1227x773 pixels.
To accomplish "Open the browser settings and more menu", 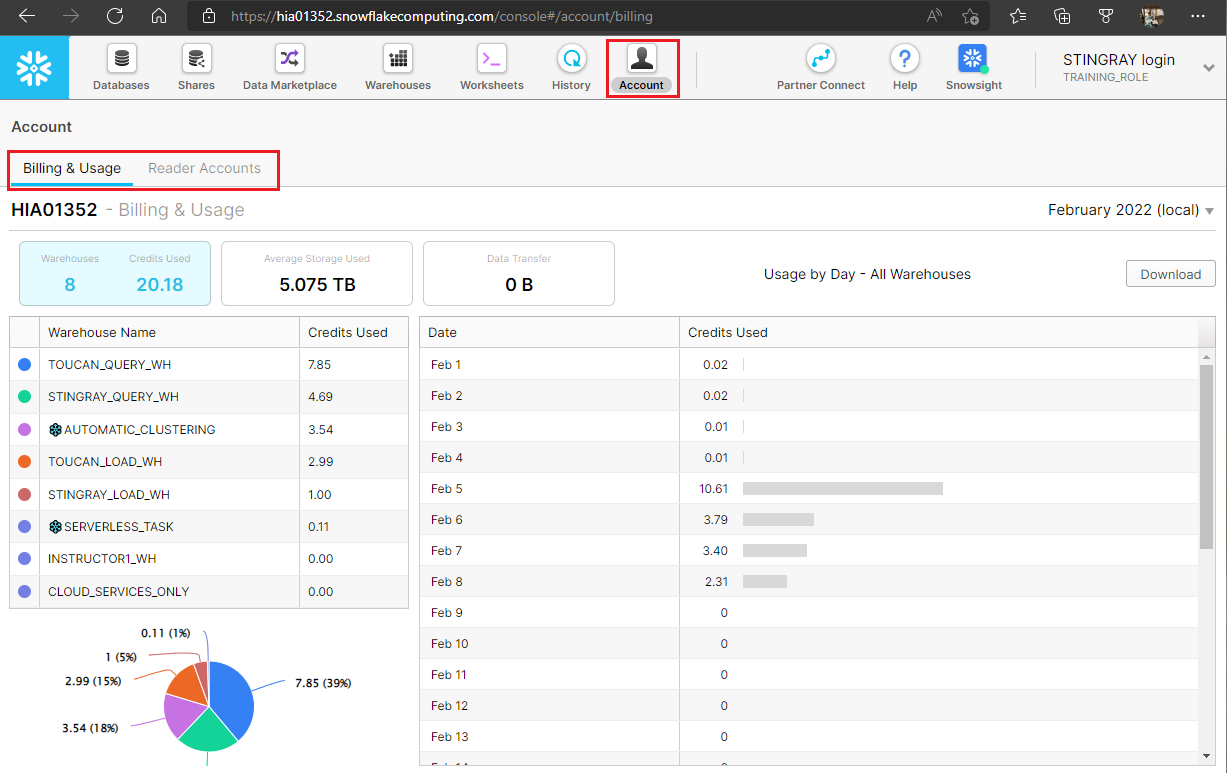I will (1198, 16).
